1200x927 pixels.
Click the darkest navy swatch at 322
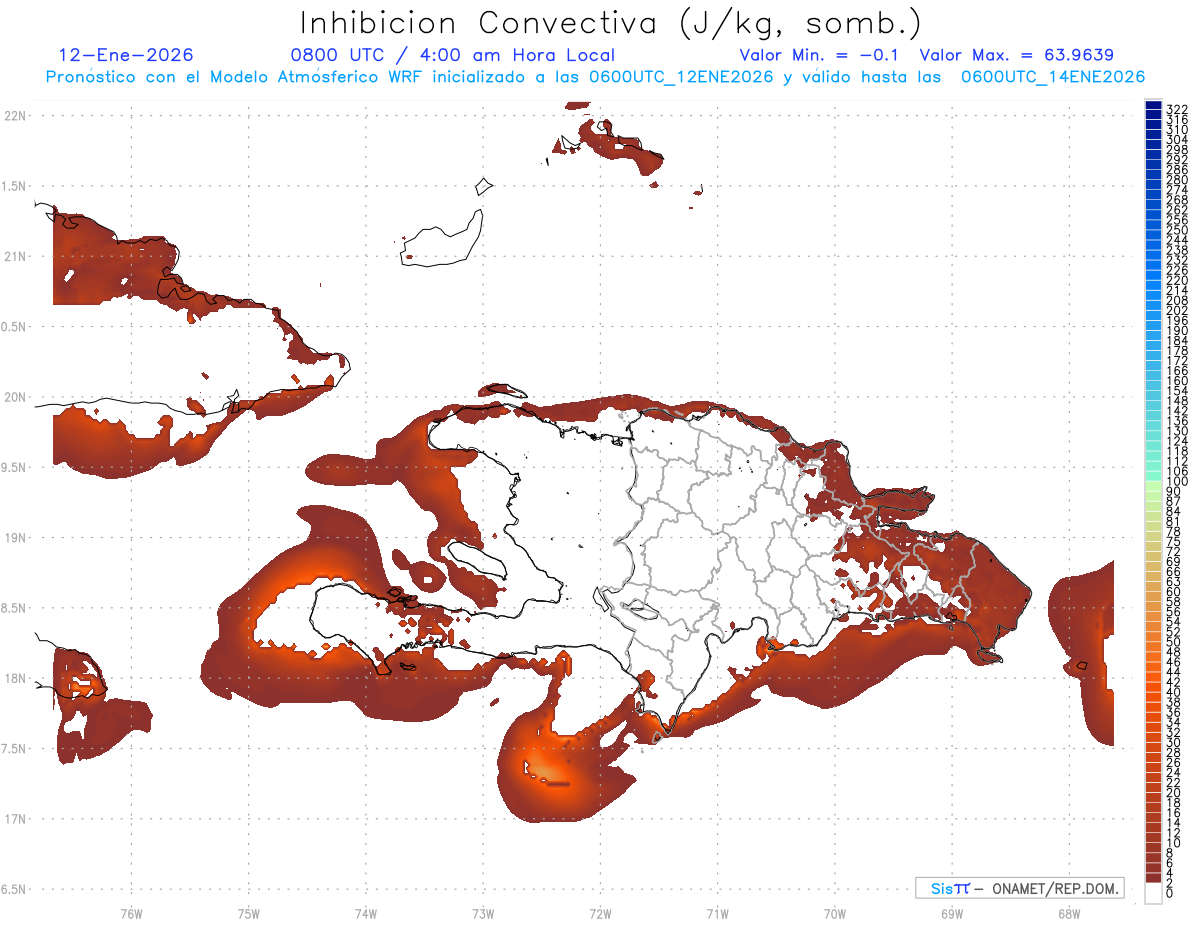[x=1154, y=106]
